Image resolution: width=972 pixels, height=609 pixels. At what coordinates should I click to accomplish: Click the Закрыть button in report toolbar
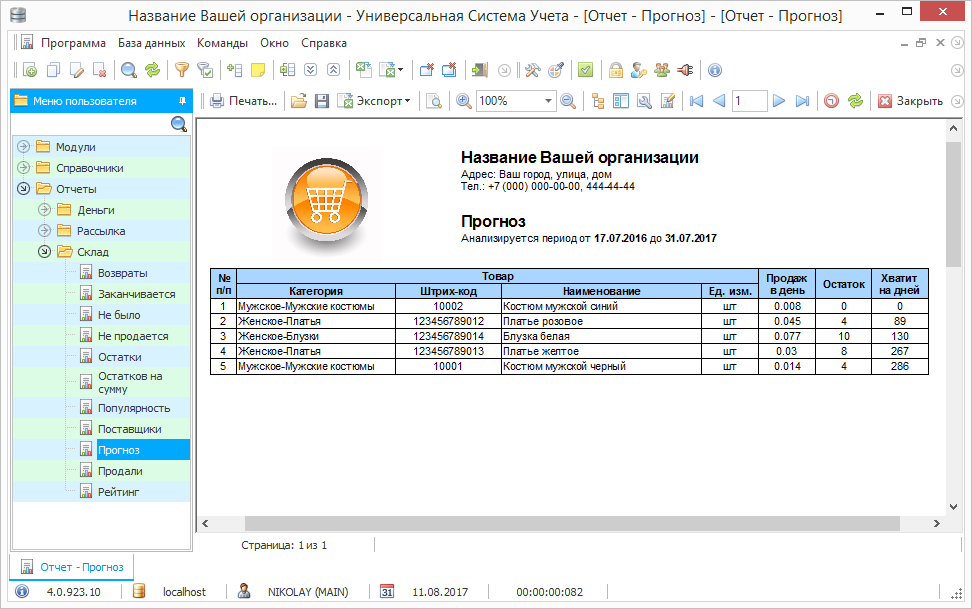point(911,100)
